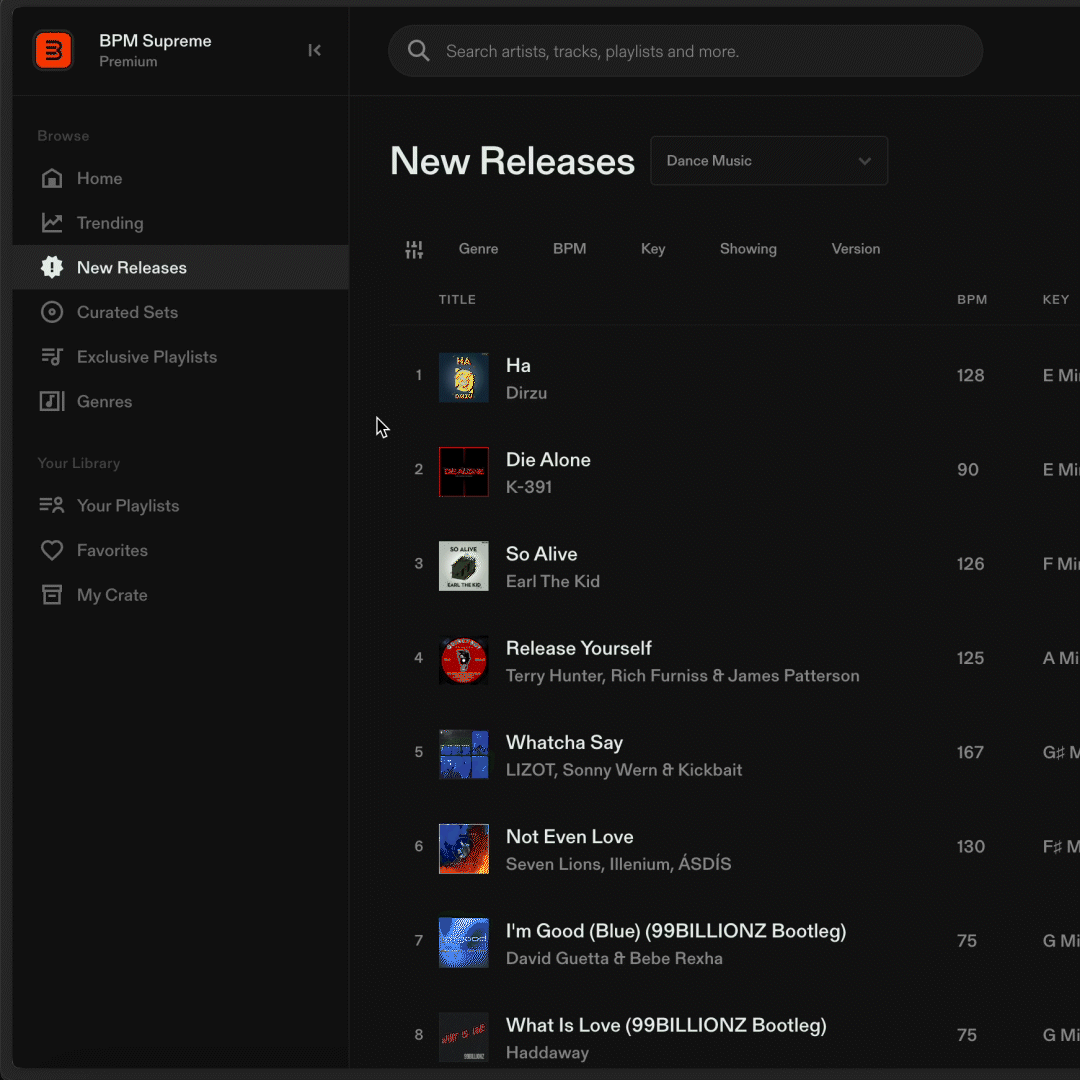Click the BPM value 90 for Die Alone
This screenshot has height=1080, width=1080.
coord(967,470)
